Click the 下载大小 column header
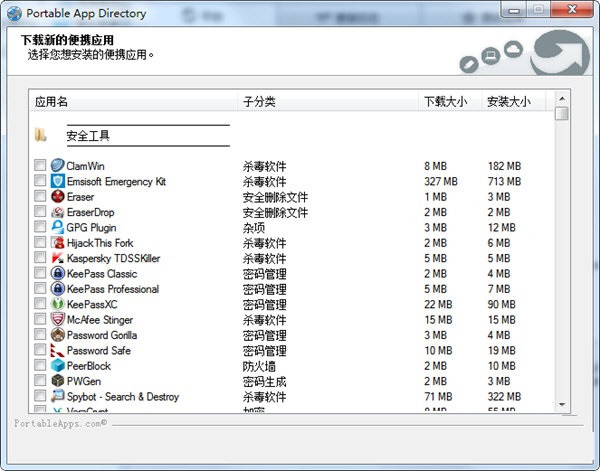This screenshot has height=471, width=600. pyautogui.click(x=449, y=102)
